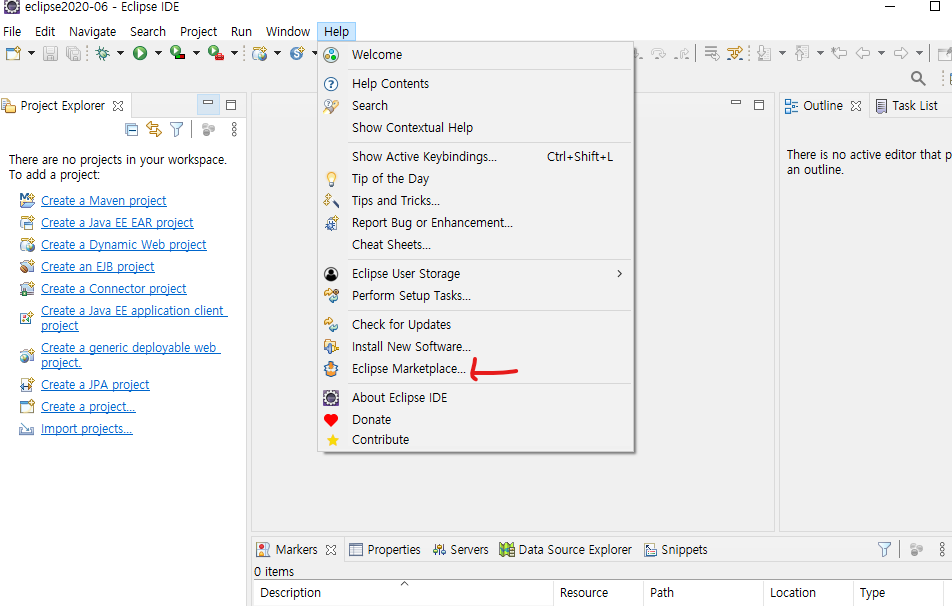The height and width of the screenshot is (606, 952).
Task: Close the Markers tab
Action: click(330, 550)
